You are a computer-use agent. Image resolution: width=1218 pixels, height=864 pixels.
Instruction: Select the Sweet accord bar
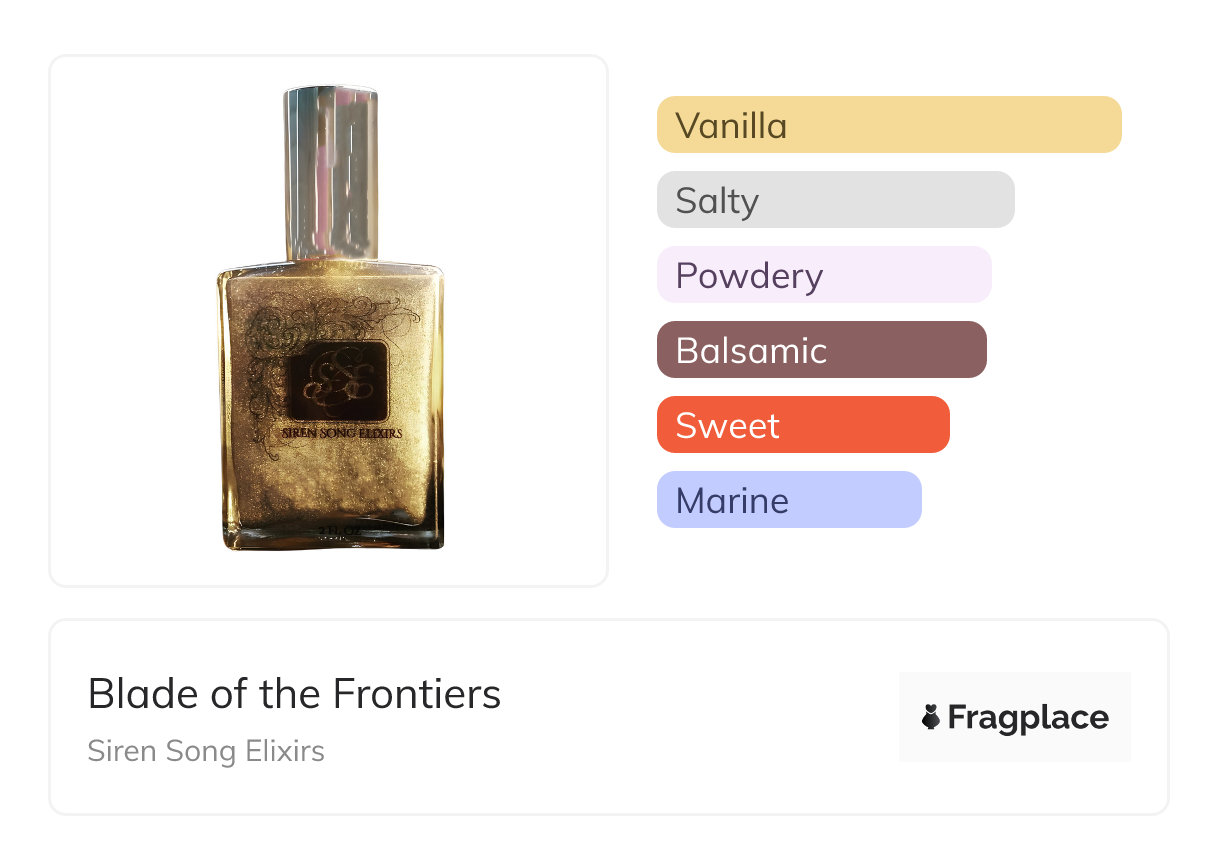(x=803, y=425)
